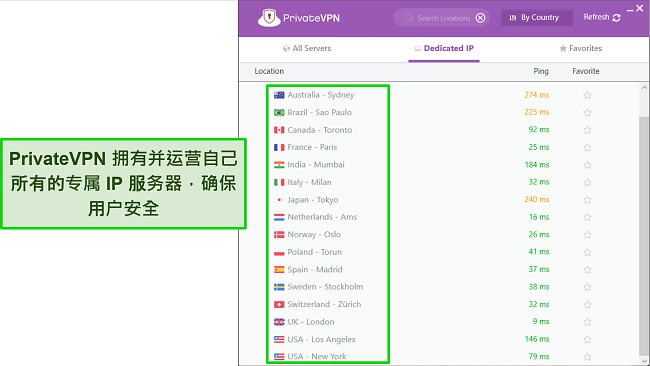Star the Spain - Madrid server

587,269
